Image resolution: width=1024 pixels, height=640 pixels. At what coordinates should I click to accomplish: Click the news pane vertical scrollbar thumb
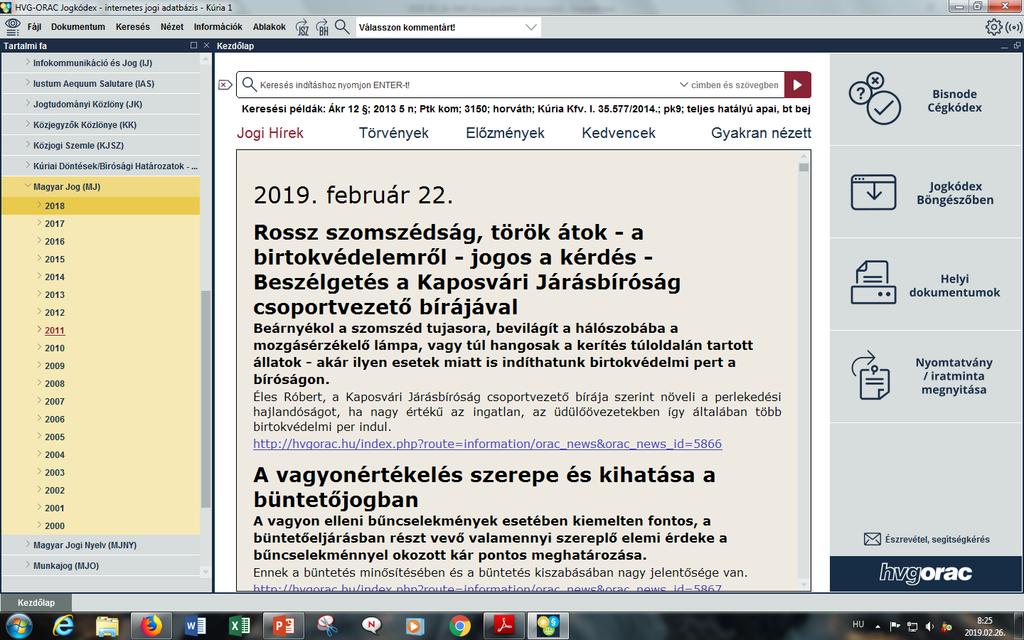coord(803,167)
